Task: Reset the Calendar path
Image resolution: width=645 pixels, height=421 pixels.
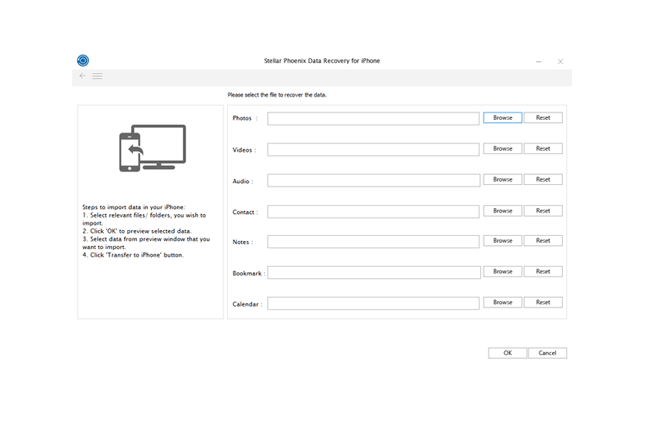Action: 543,302
